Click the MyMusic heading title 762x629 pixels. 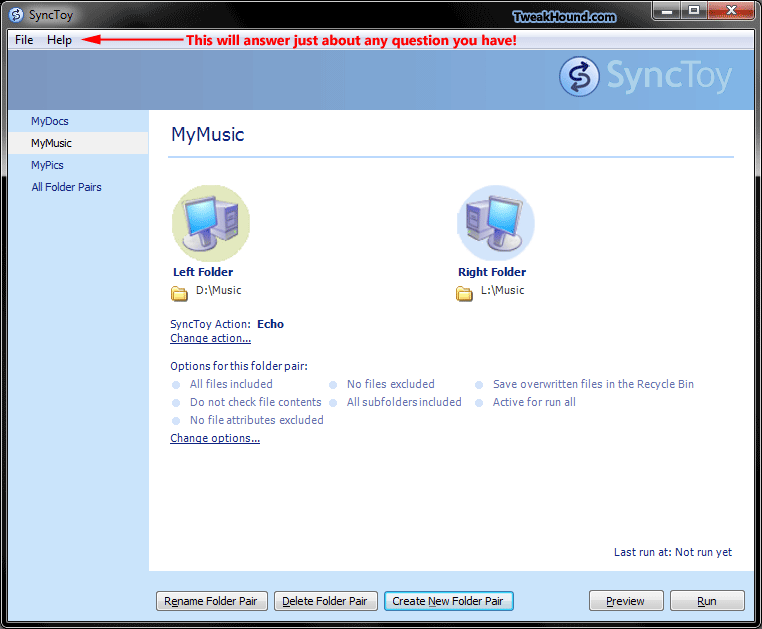208,135
